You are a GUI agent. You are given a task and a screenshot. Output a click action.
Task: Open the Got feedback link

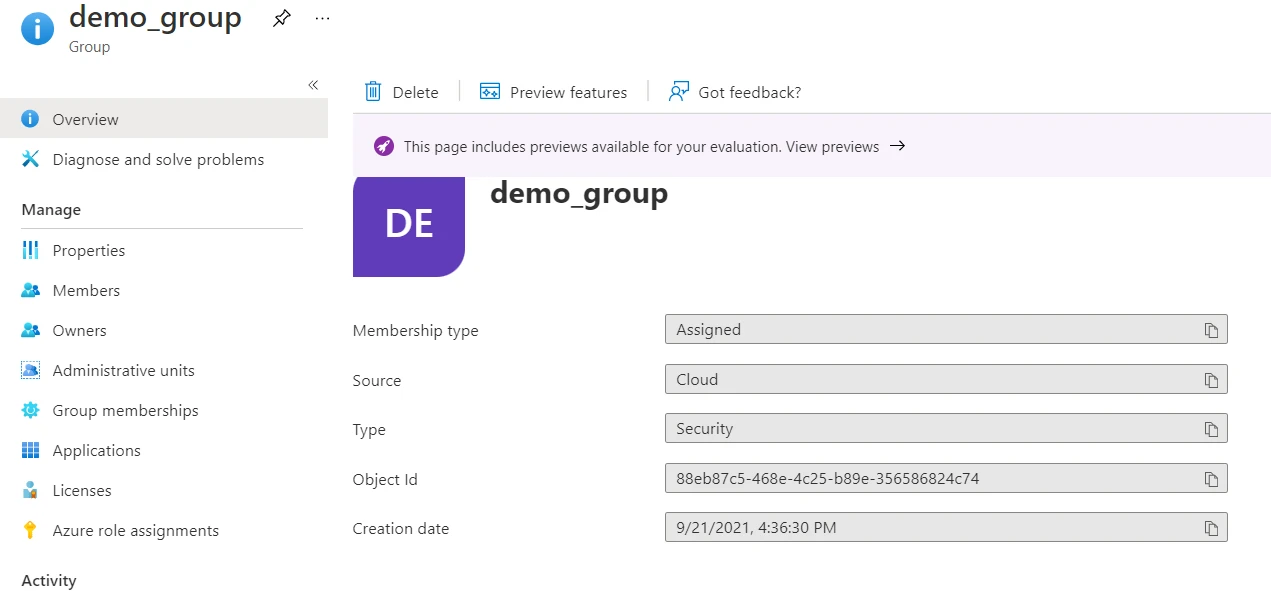735,92
